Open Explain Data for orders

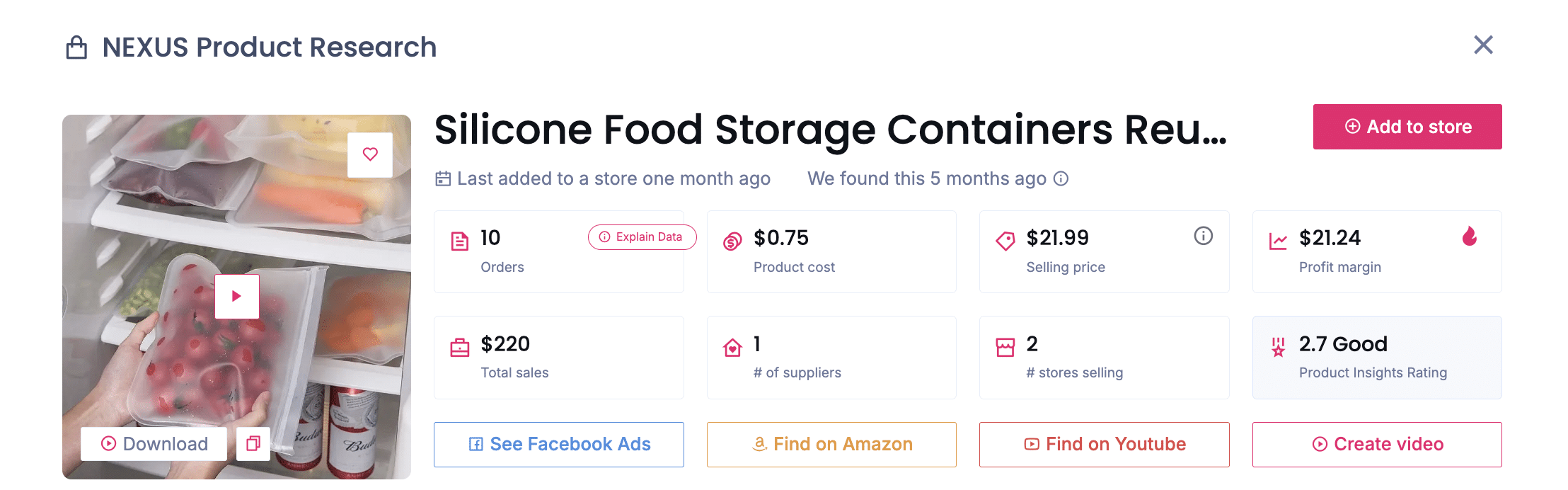(x=642, y=237)
